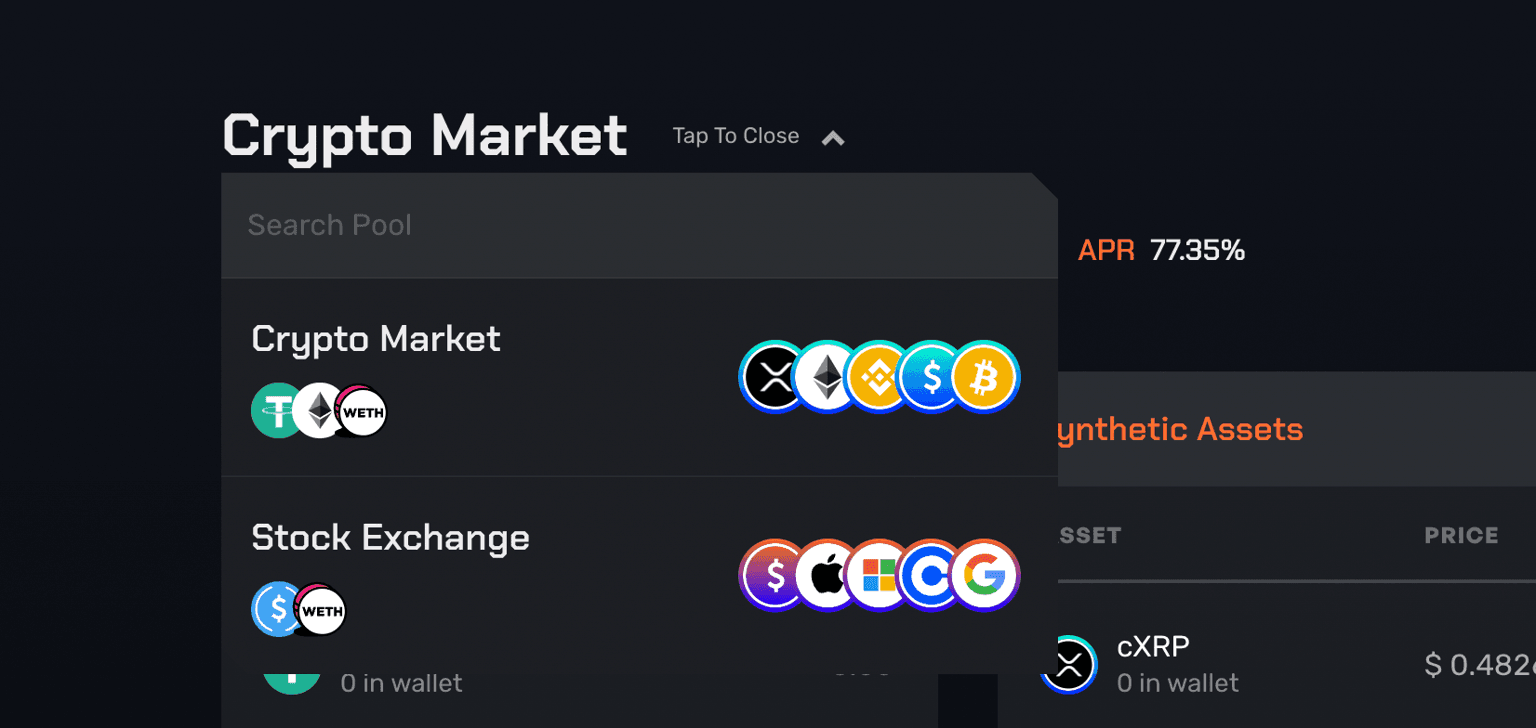Select the Bitcoin icon in Crypto Market
Viewport: 1536px width, 728px height.
(x=984, y=376)
